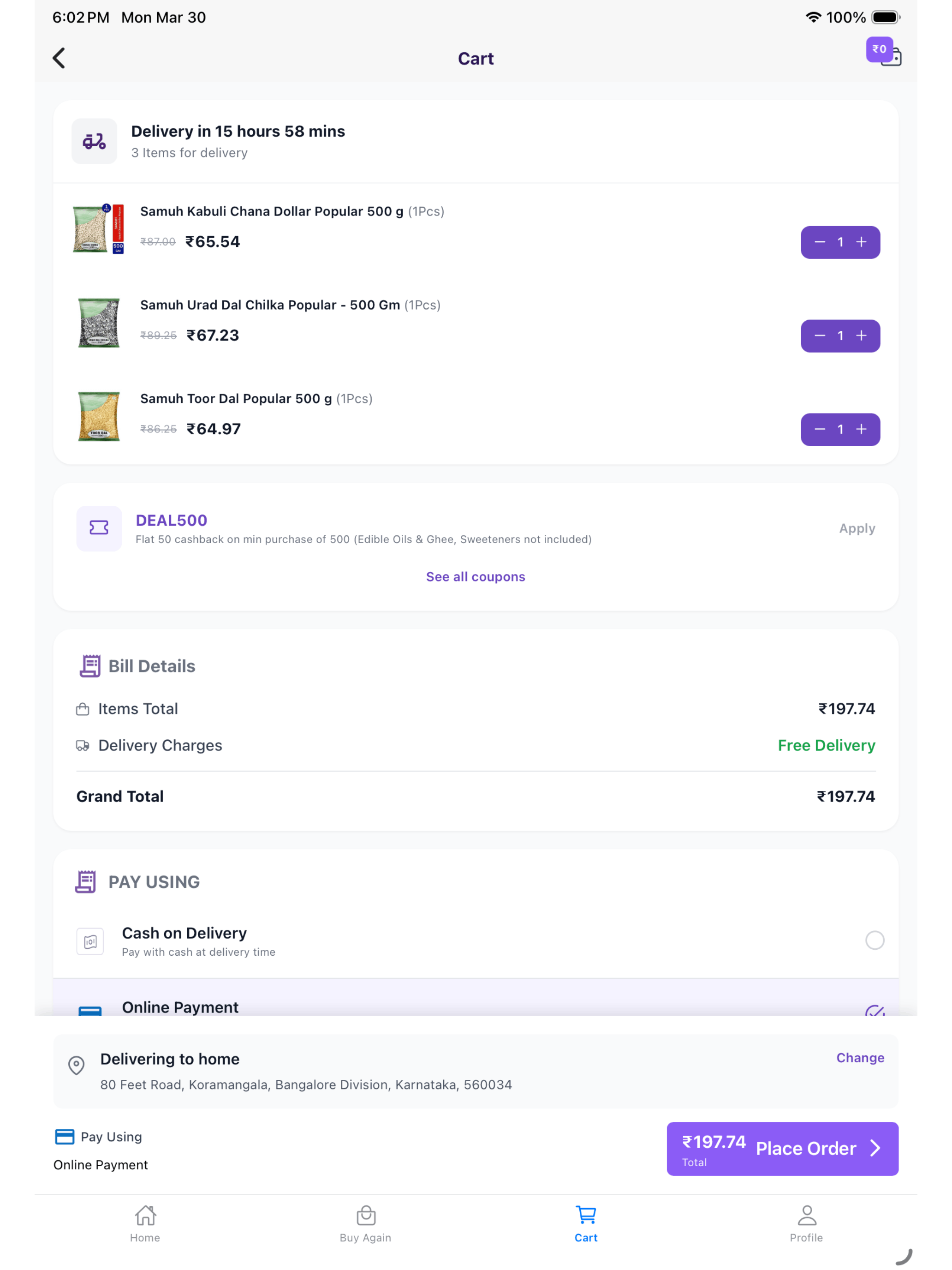This screenshot has width=952, height=1270.
Task: Open the Toor Dal product image
Action: pos(98,416)
